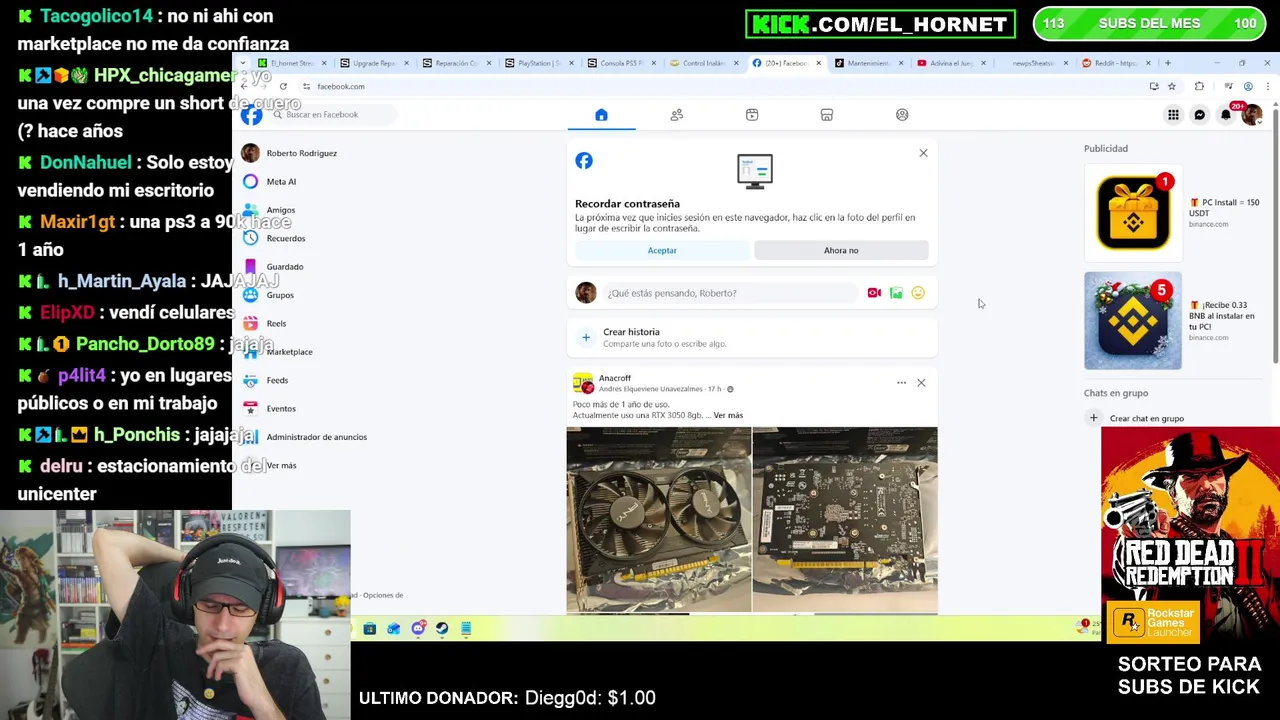The height and width of the screenshot is (720, 1280).
Task: Open Steam from the taskbar
Action: tap(442, 629)
